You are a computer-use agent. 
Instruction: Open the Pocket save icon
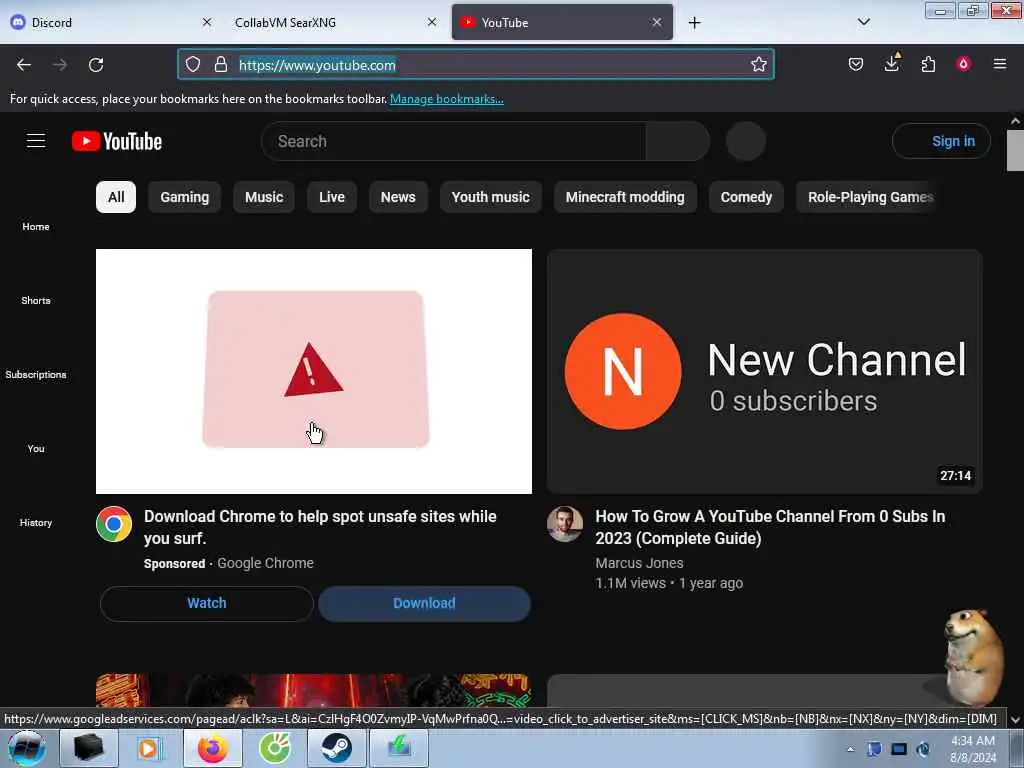856,64
